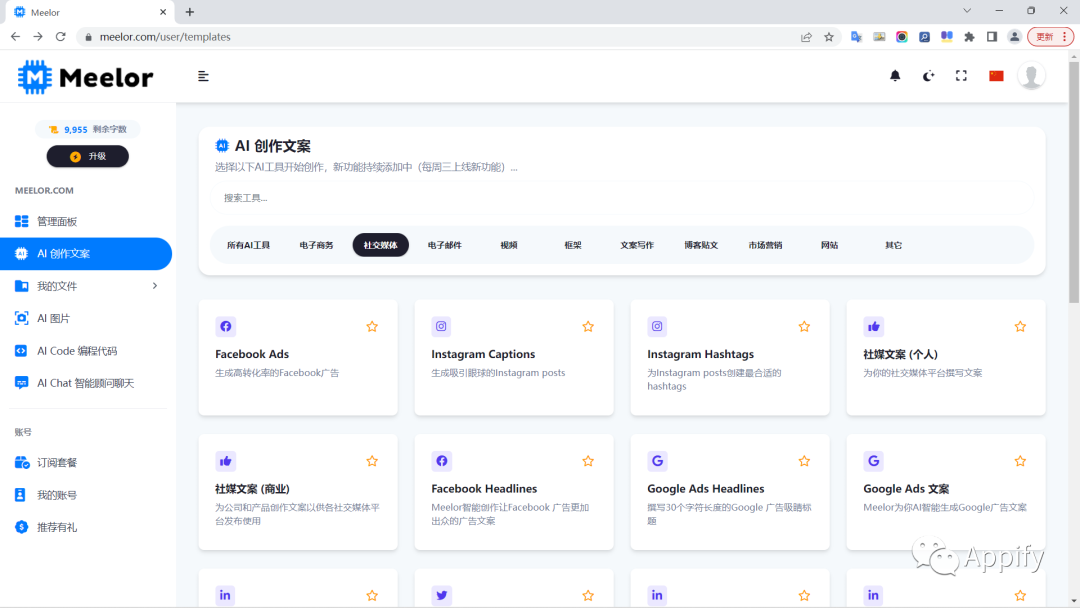Collapse the sidebar with the hamburger icon
The image size is (1080, 608).
point(203,76)
